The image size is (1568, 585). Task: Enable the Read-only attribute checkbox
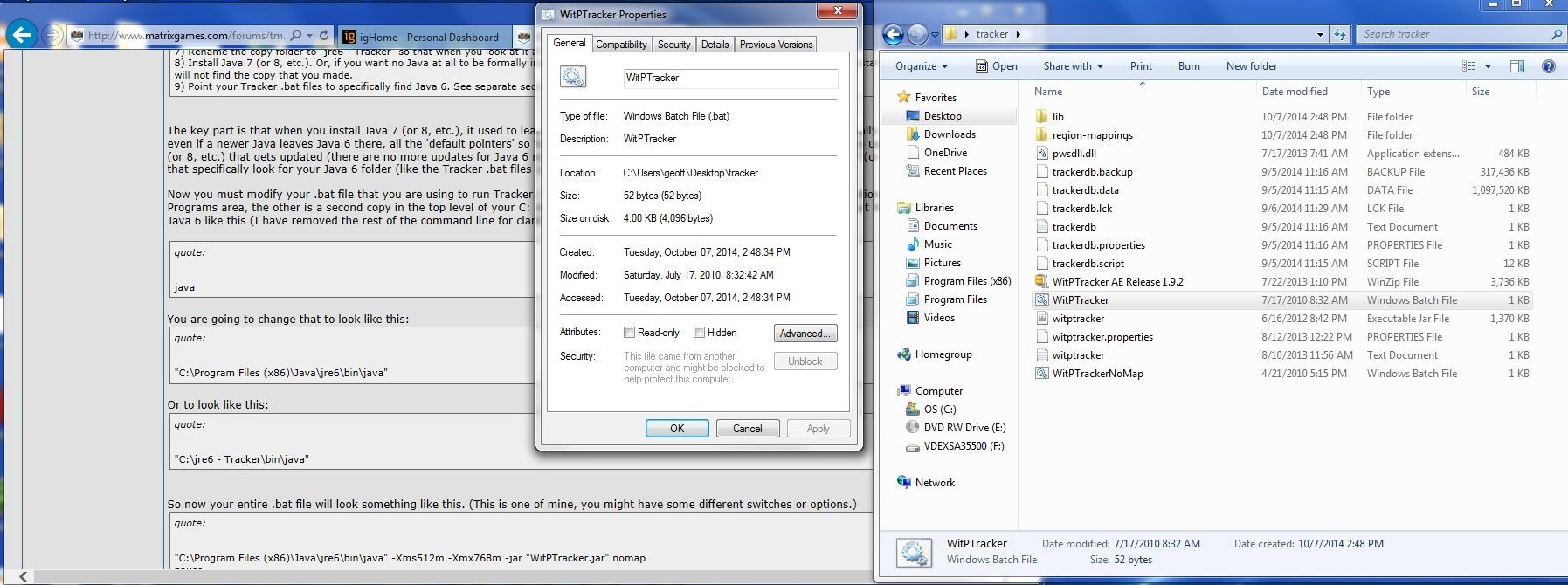pos(629,333)
